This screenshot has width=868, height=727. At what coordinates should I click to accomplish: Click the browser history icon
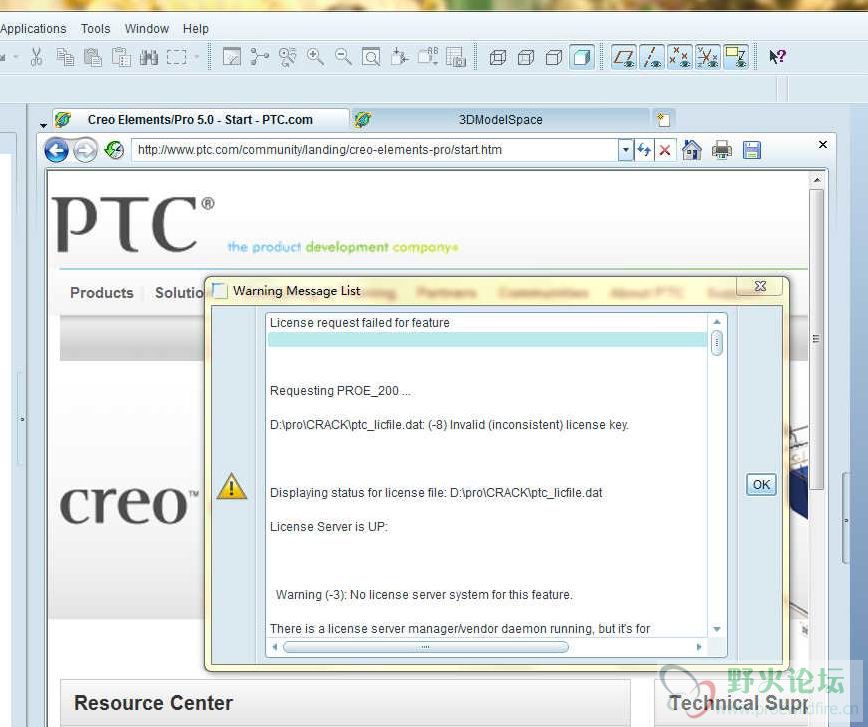coord(114,150)
